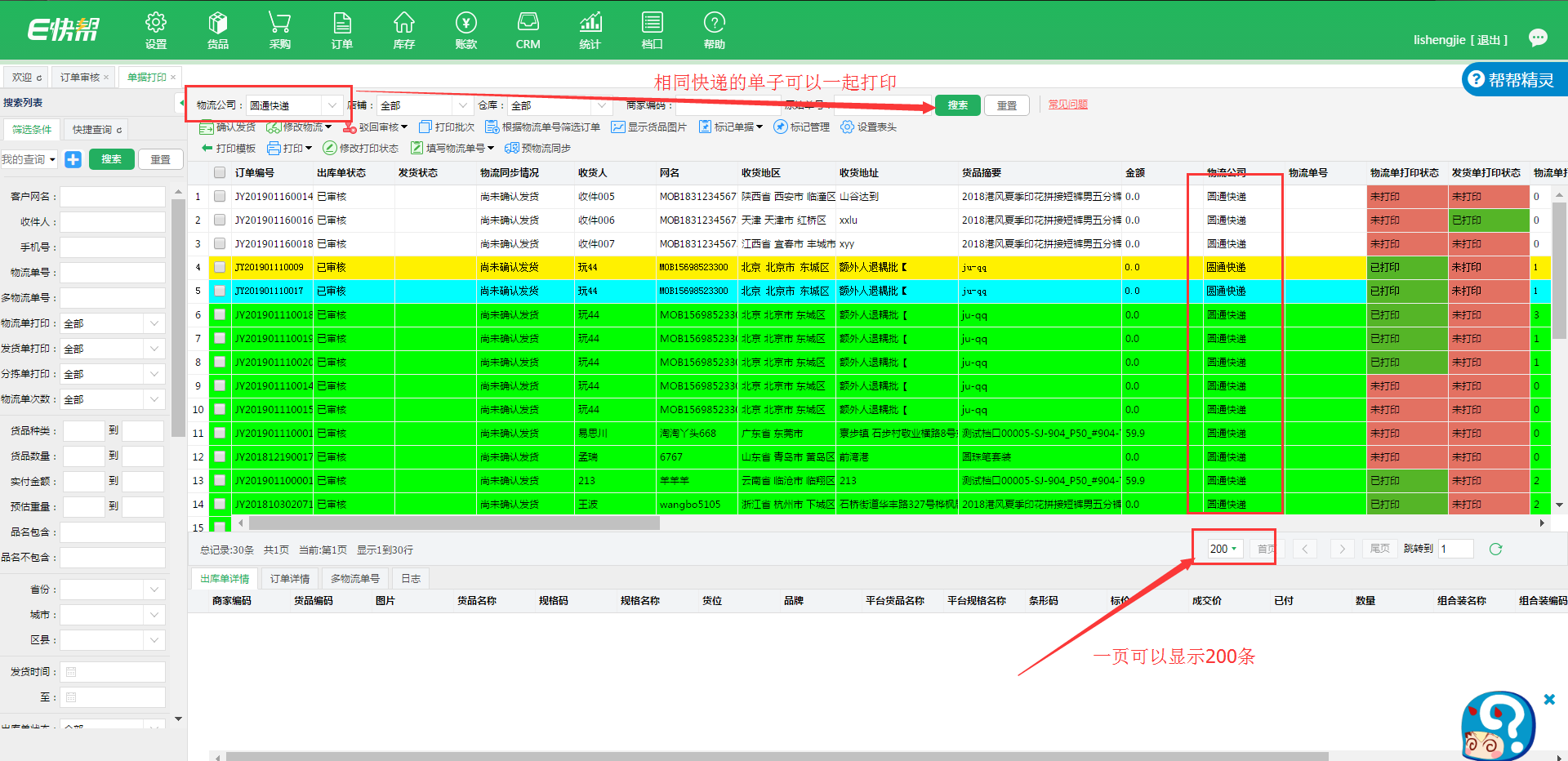Select the 多物流单号 tab
The height and width of the screenshot is (761, 1568).
pyautogui.click(x=355, y=578)
